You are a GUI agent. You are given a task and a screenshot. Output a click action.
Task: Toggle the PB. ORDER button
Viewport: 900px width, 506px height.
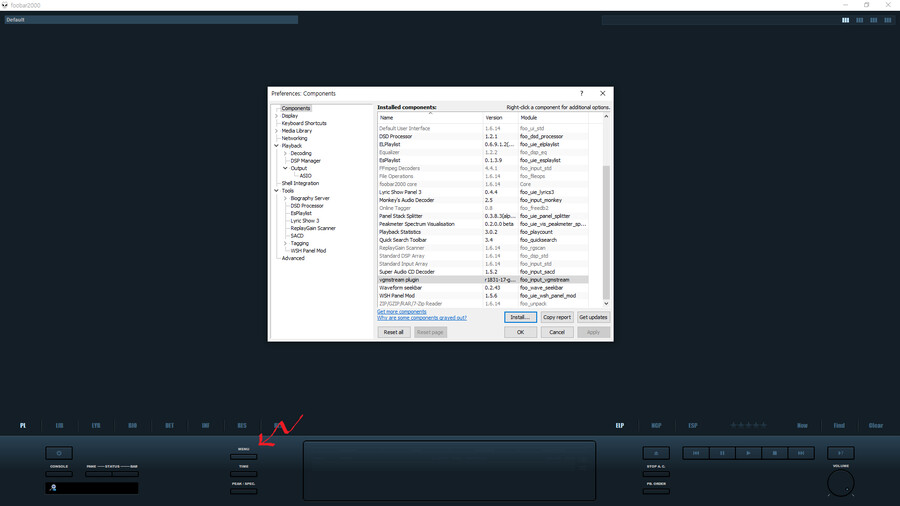coord(656,492)
